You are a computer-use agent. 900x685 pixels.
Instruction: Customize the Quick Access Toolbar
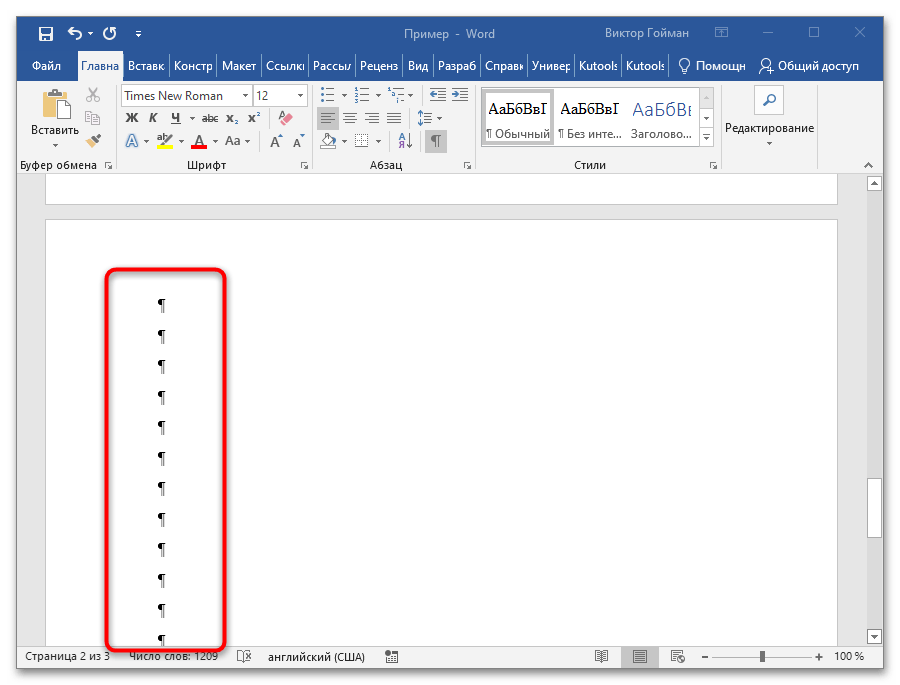coord(138,34)
